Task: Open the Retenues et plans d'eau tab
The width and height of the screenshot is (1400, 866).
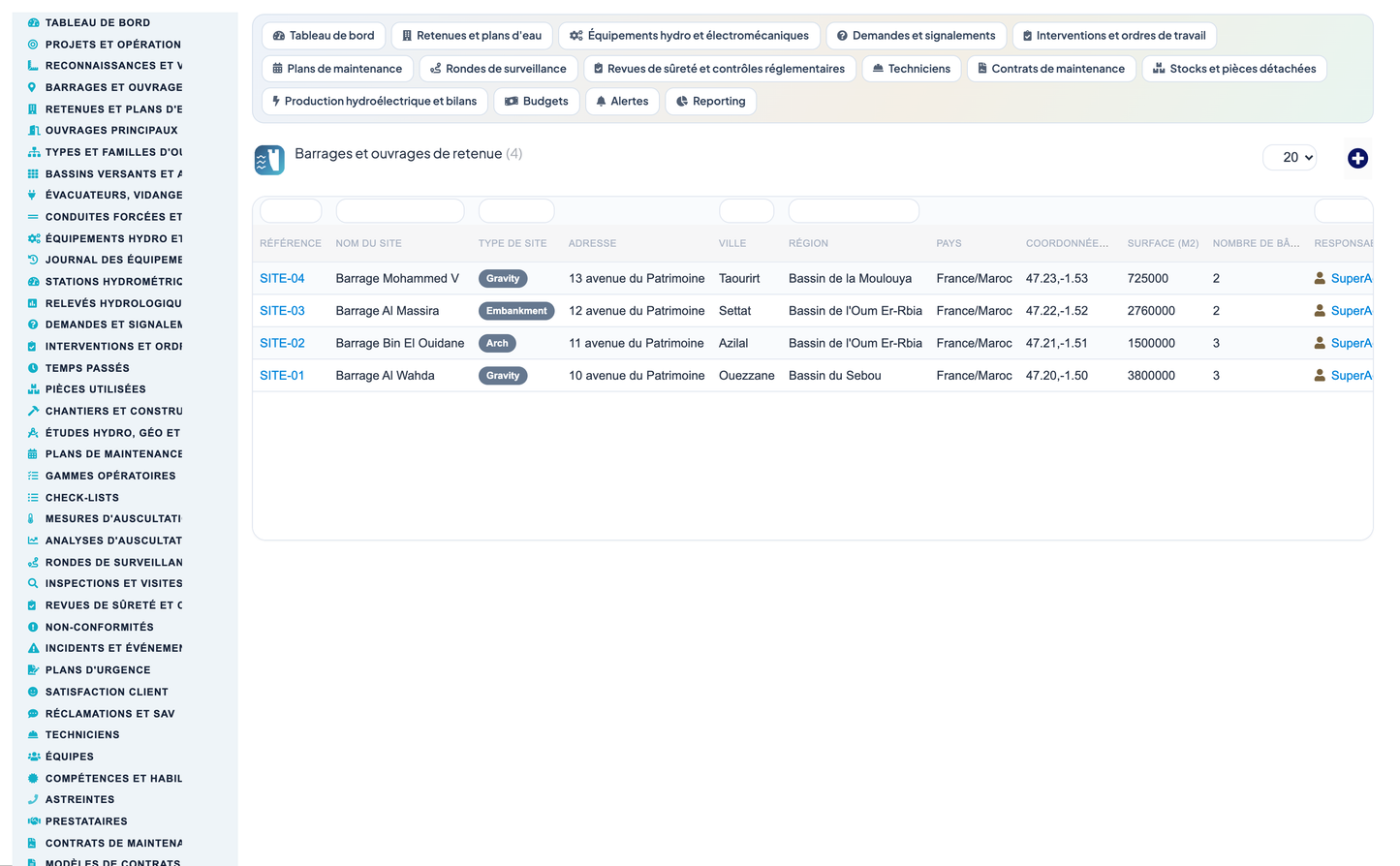Action: coord(472,36)
